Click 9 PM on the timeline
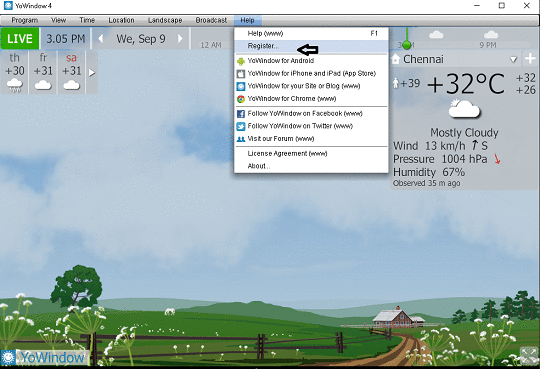Image resolution: width=540 pixels, height=369 pixels. tap(488, 45)
